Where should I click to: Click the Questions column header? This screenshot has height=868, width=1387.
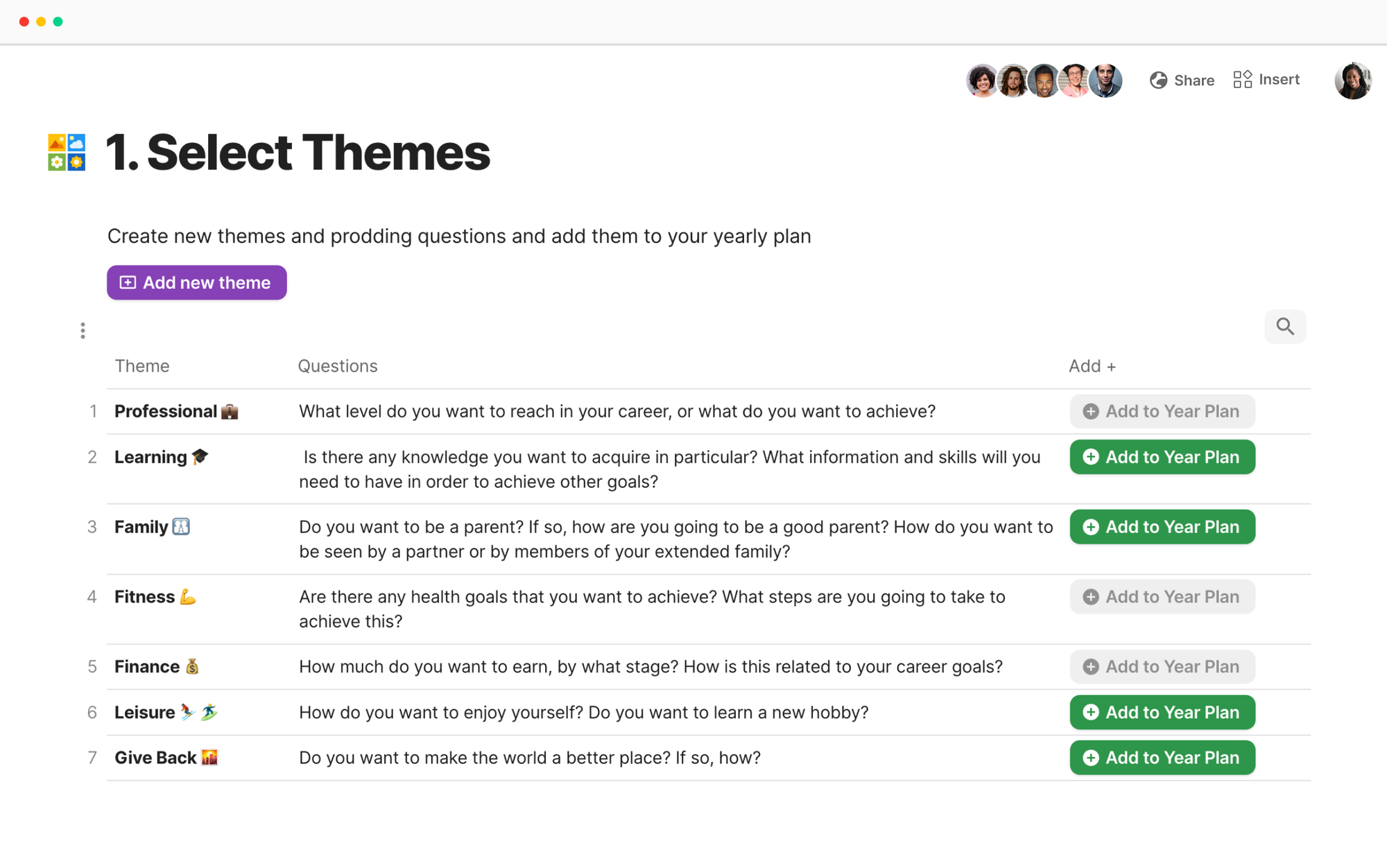(338, 366)
